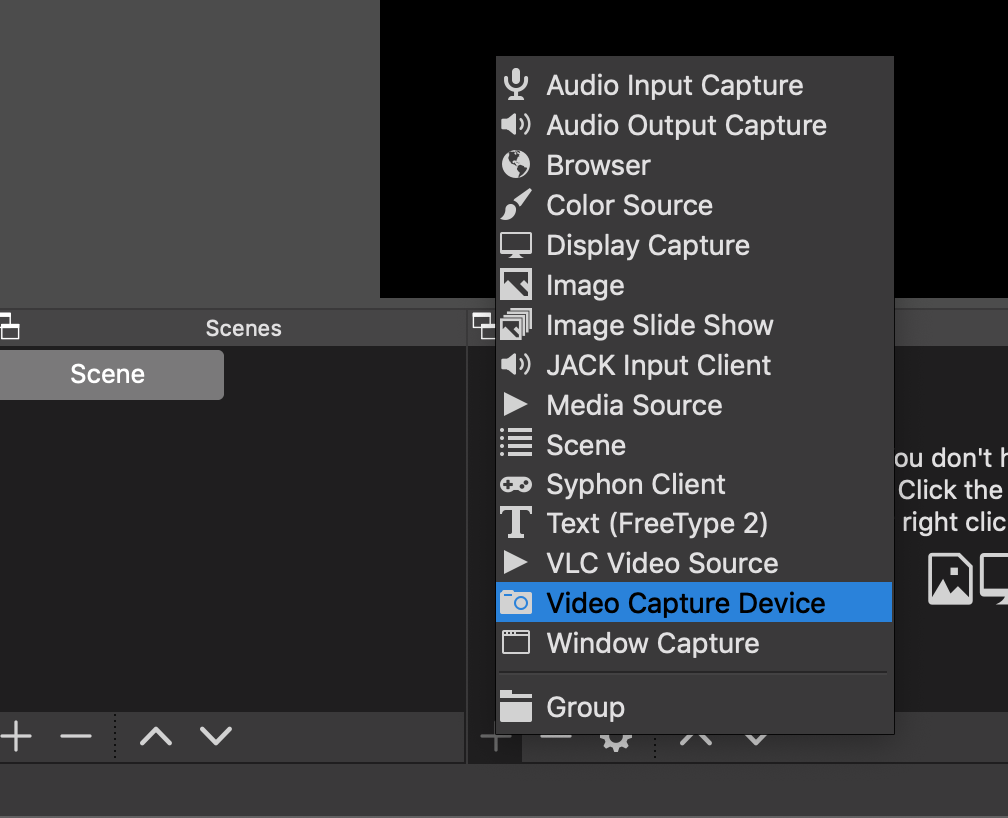Add a Color Source
The width and height of the screenshot is (1008, 818).
click(629, 205)
